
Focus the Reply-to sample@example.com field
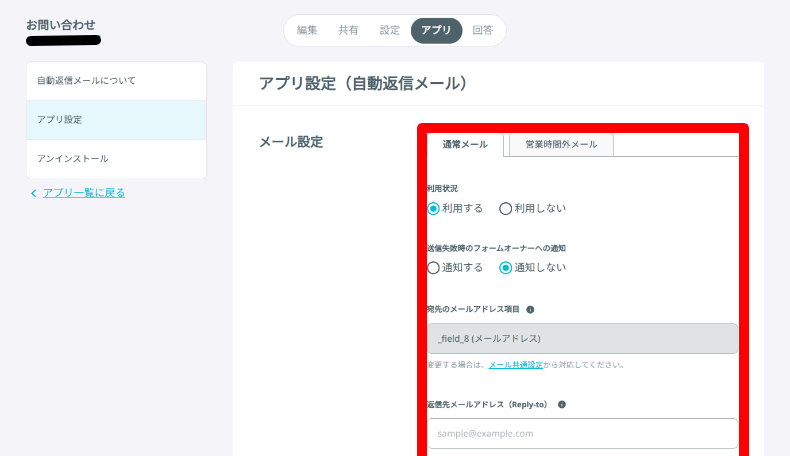tap(582, 433)
